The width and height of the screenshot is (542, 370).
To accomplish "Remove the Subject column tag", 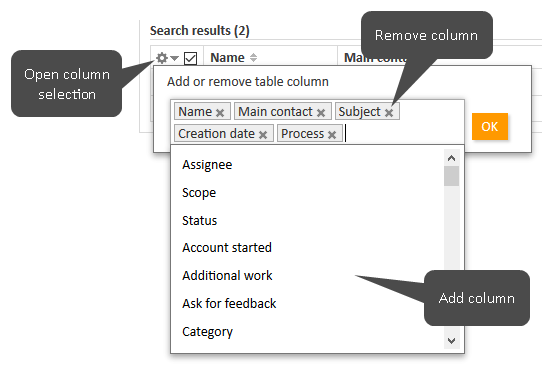I will (x=389, y=113).
